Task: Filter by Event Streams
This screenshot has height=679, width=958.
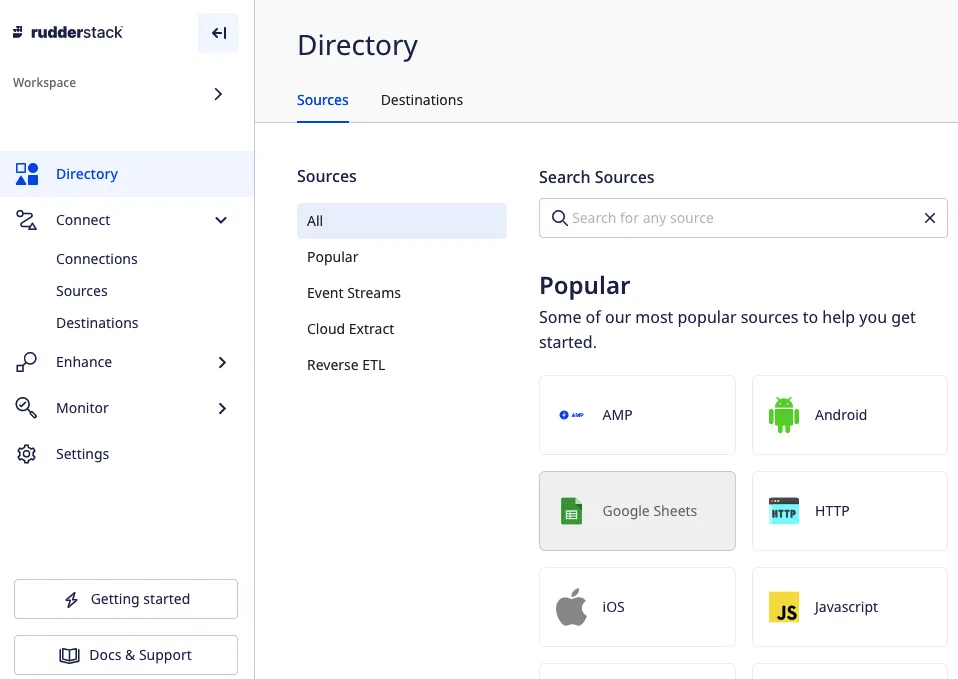Action: [354, 293]
